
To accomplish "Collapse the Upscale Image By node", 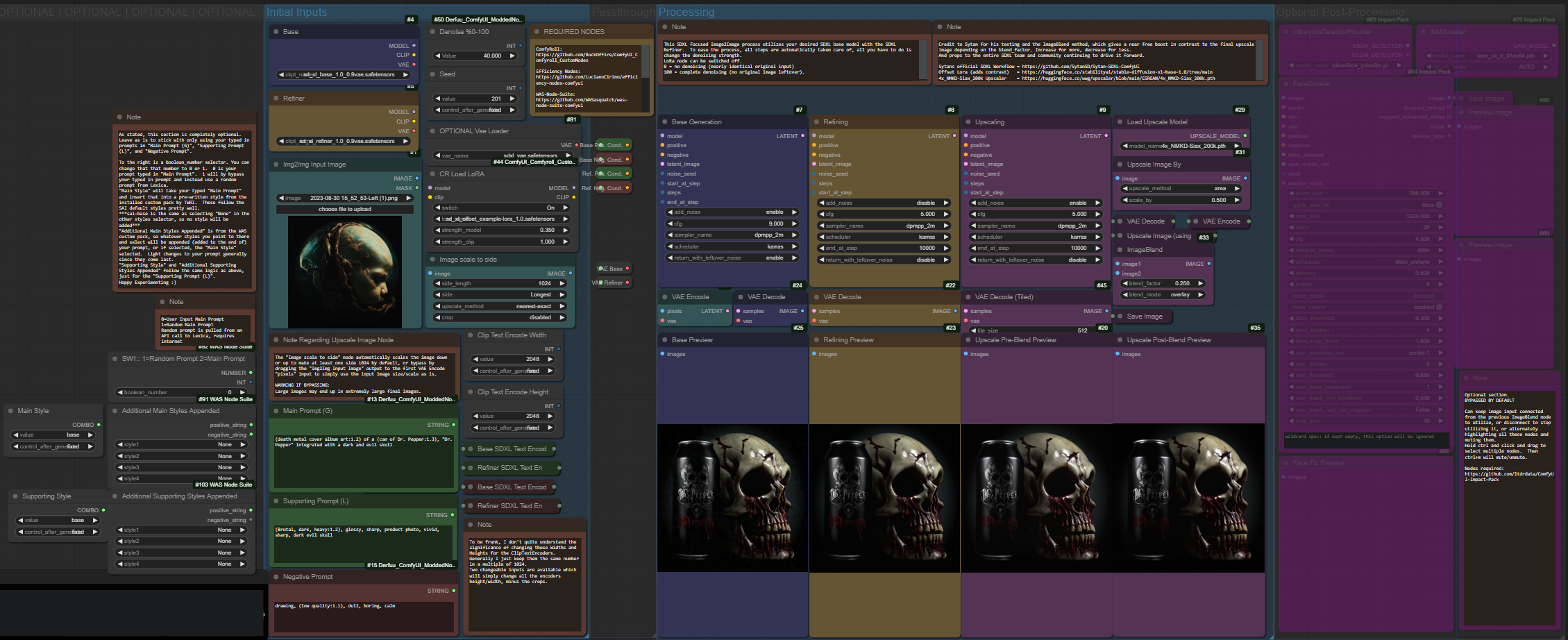I will tap(1120, 165).
